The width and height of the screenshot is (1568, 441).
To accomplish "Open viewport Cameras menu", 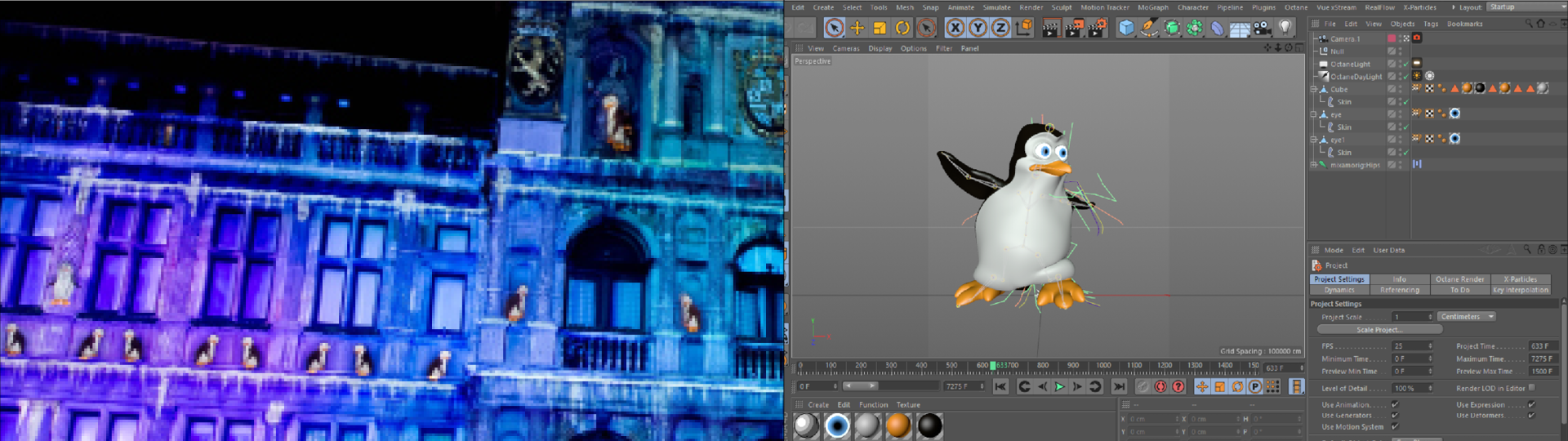I will tap(846, 48).
